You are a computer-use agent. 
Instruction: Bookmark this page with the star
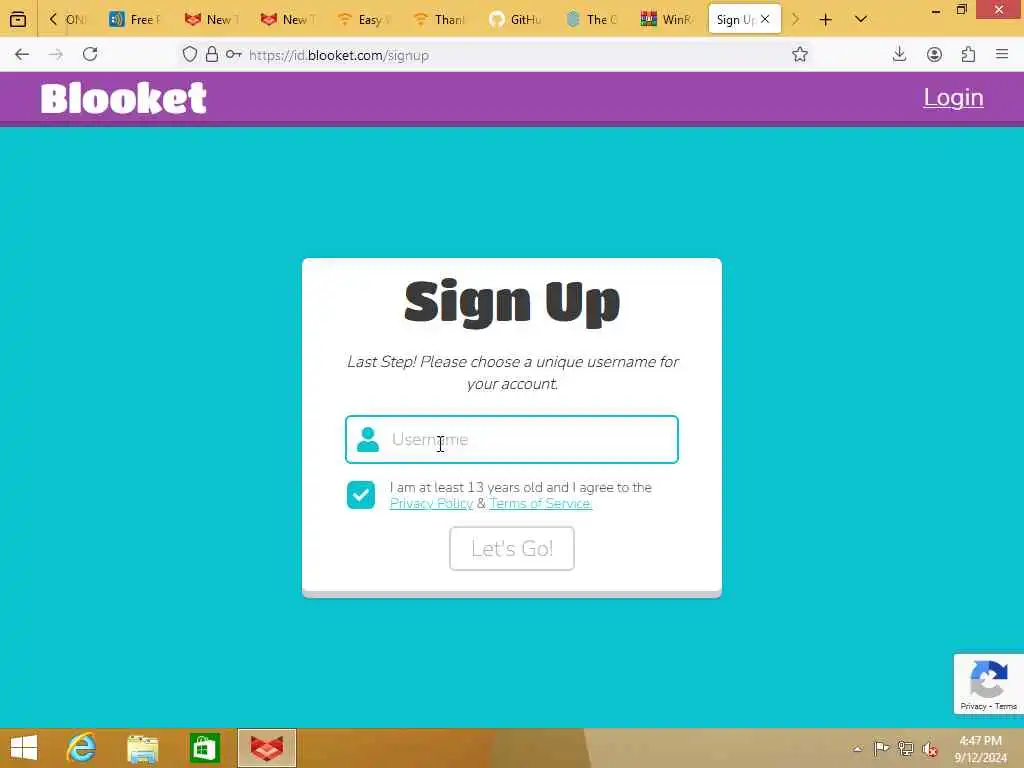[x=799, y=55]
